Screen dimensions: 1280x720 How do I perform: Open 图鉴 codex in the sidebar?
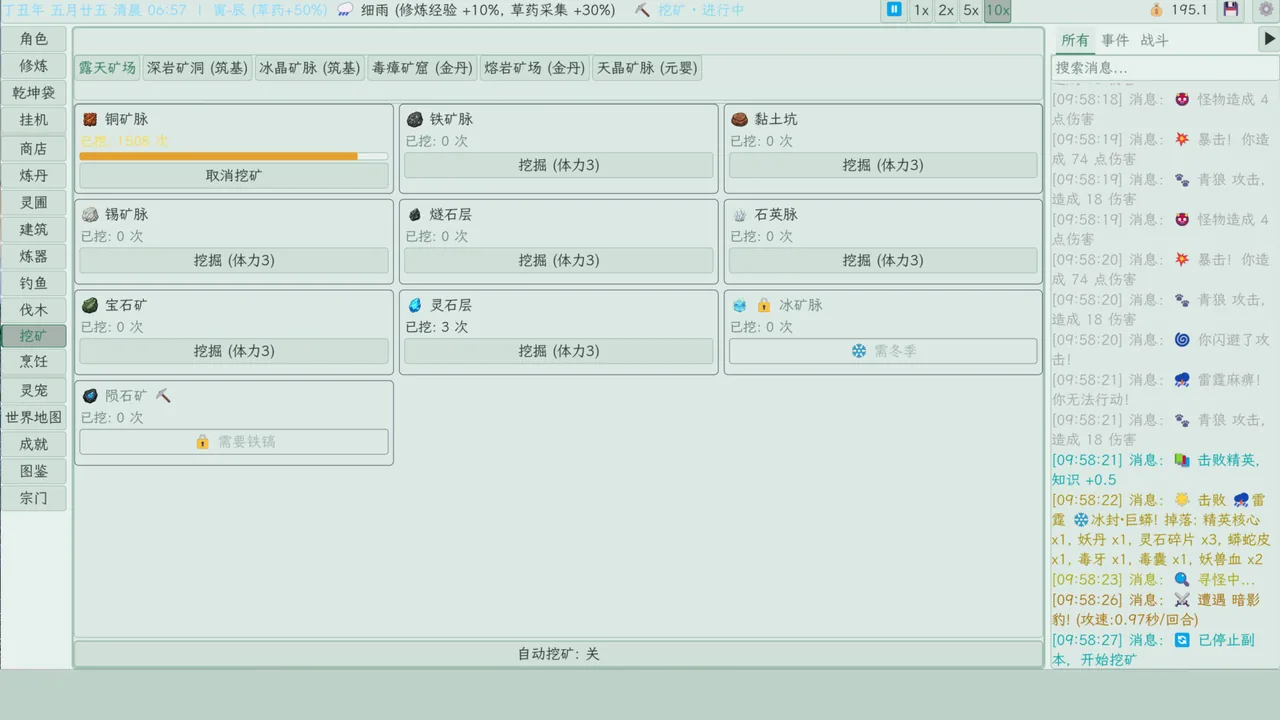[x=34, y=471]
